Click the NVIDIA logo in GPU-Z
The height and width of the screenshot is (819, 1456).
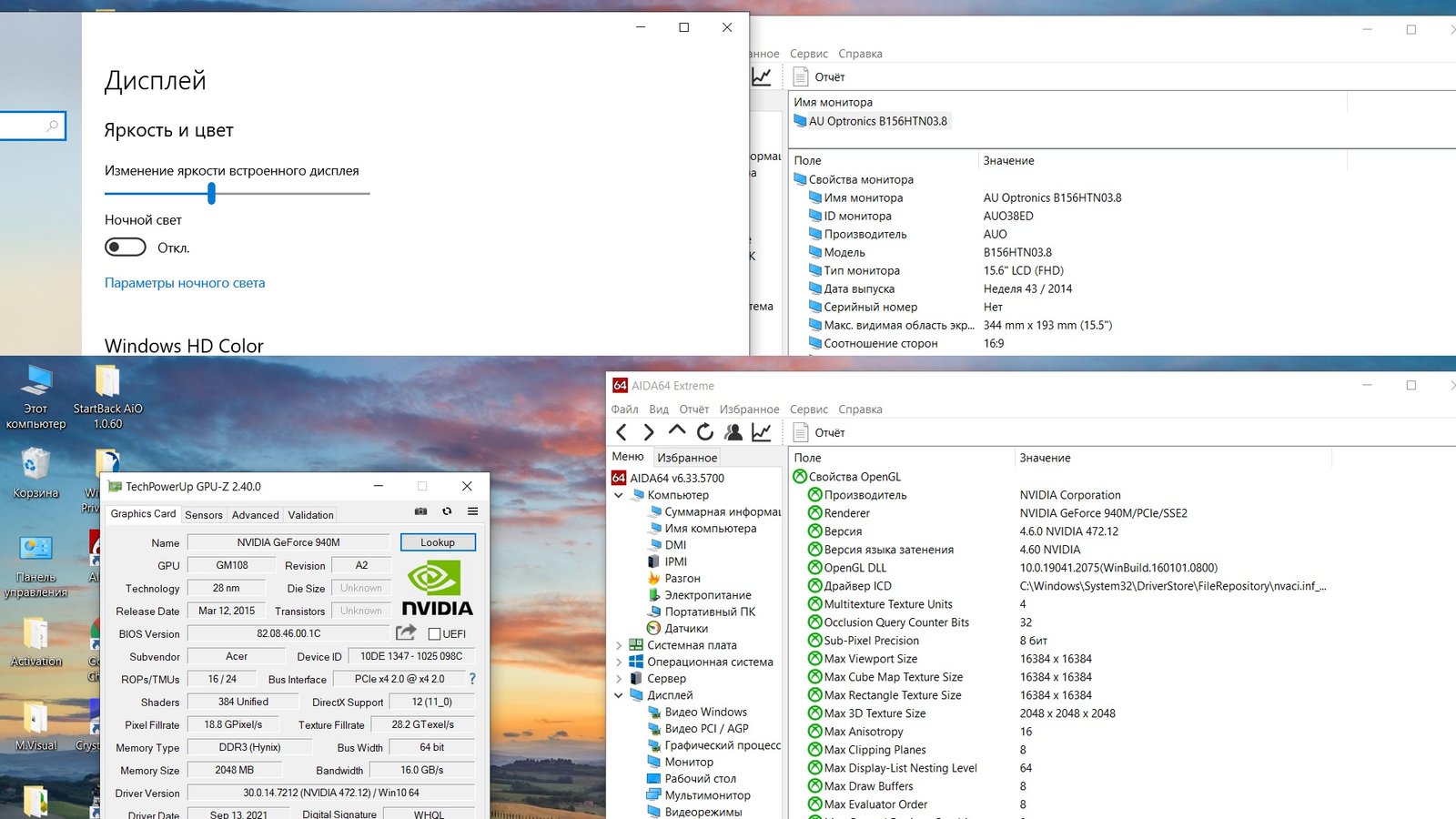(437, 588)
